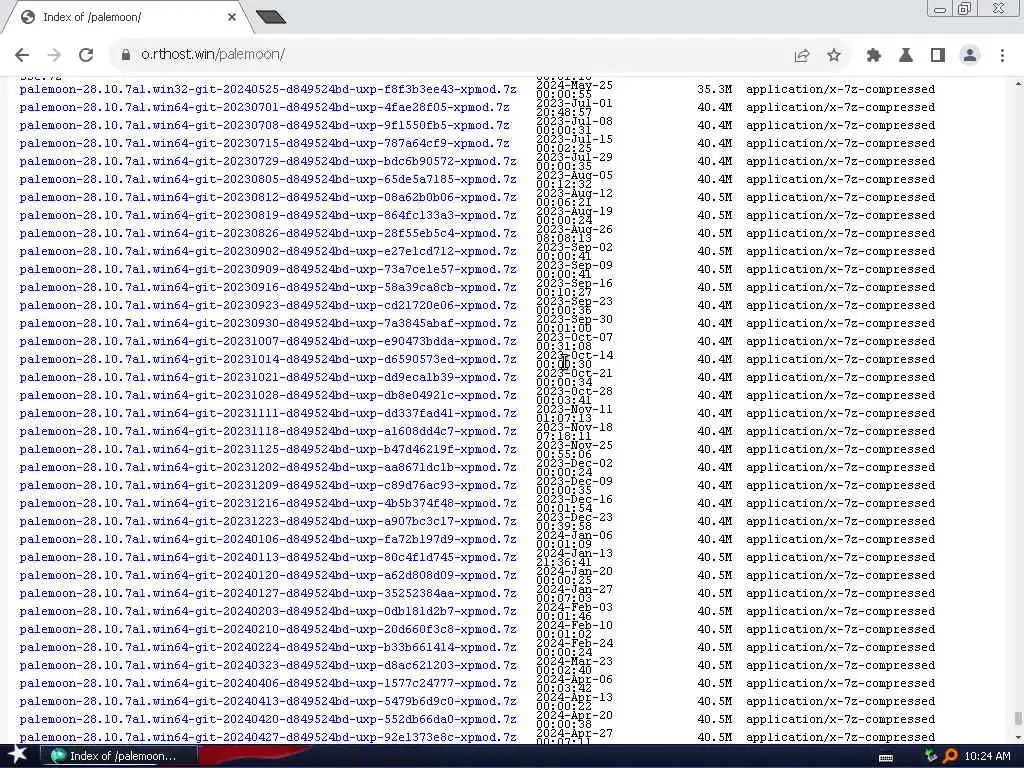Download win32-git-20240525 xpmod.7z file
The image size is (1024, 768).
(268, 89)
